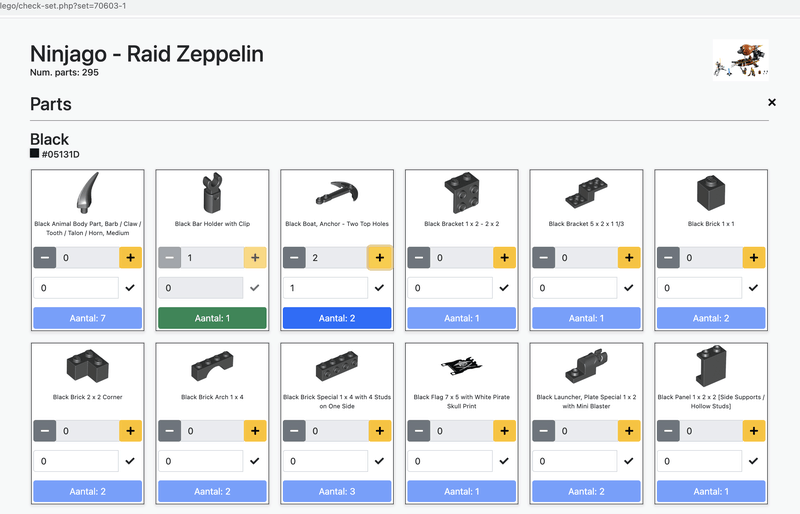Viewport: 800px width, 514px height.
Task: Confirm checkmark for Black Brick 2 x 2 Corner
Action: click(x=130, y=461)
